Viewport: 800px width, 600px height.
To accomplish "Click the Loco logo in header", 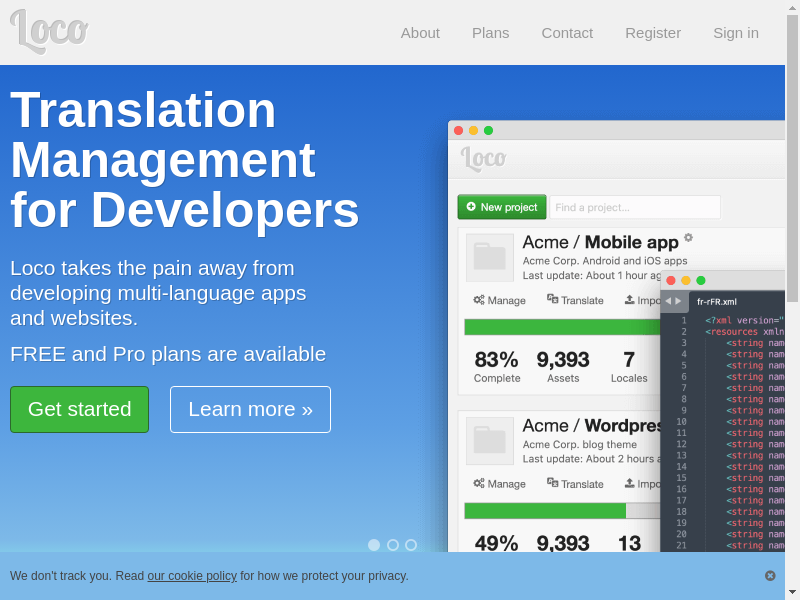I will coord(49,30).
